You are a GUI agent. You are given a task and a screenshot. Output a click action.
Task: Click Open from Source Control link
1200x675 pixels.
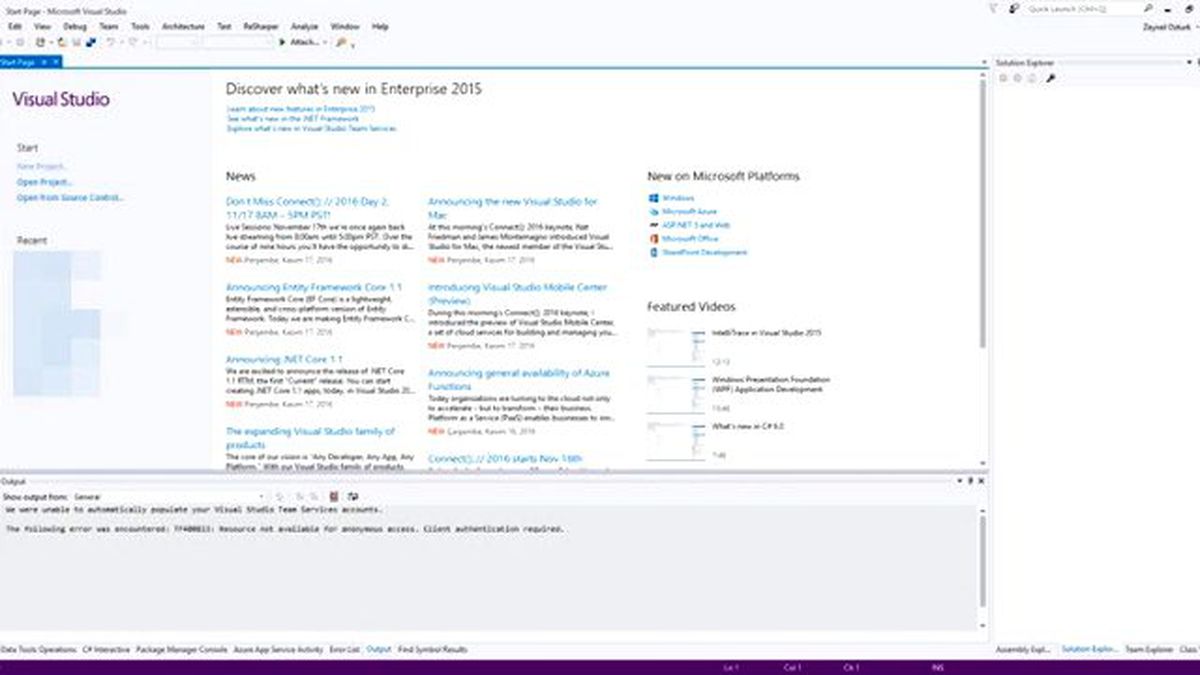71,198
